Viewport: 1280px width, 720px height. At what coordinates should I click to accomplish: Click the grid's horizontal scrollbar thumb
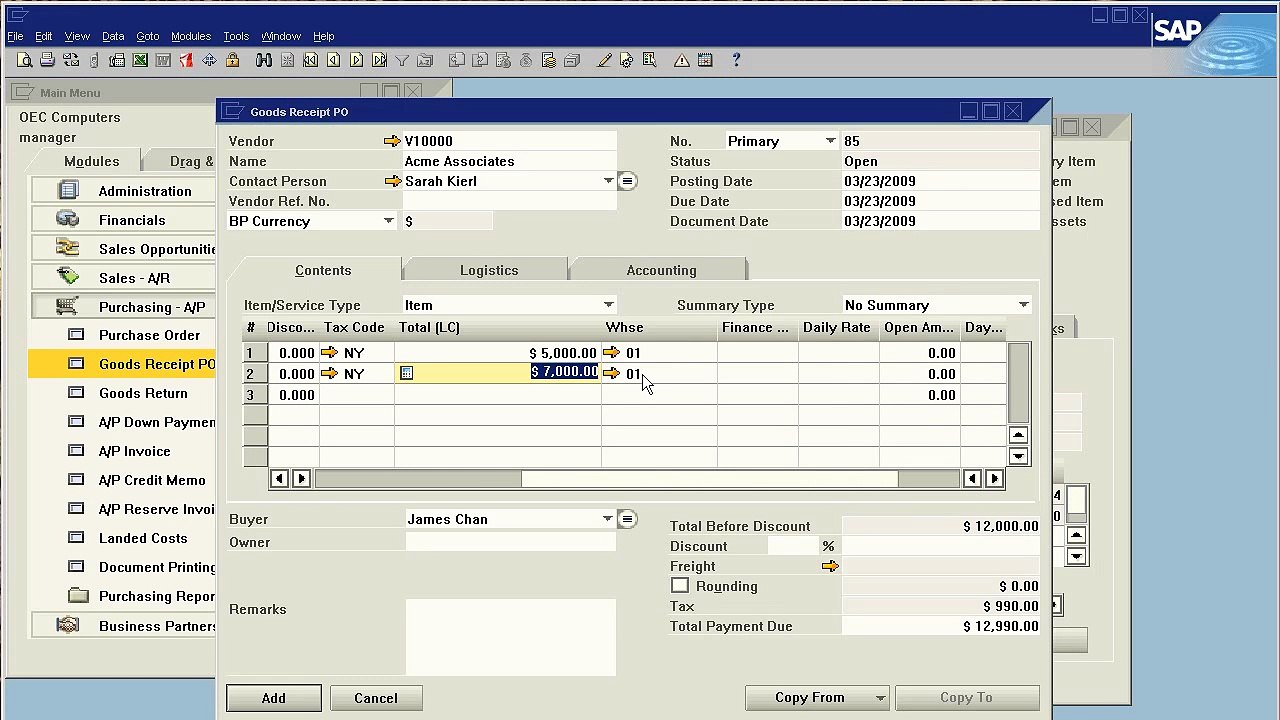709,479
